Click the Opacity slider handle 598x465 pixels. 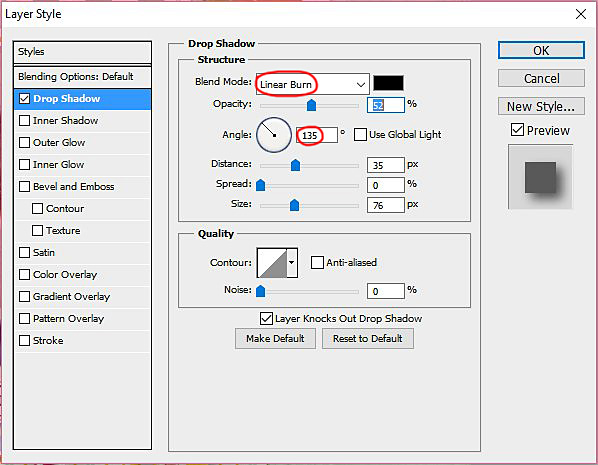pos(312,105)
